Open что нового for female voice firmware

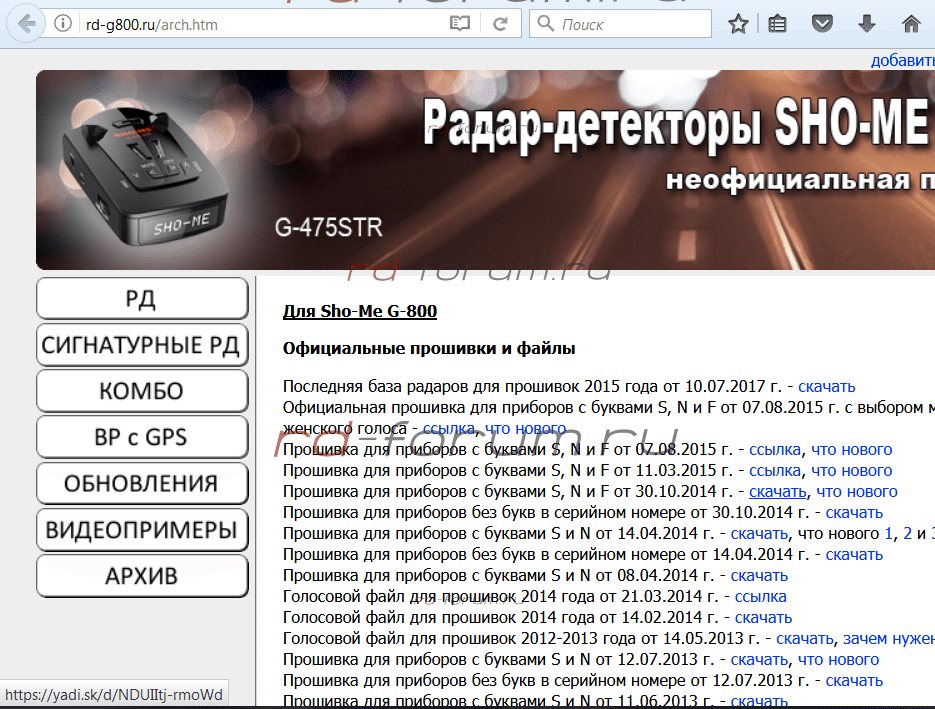tap(525, 428)
